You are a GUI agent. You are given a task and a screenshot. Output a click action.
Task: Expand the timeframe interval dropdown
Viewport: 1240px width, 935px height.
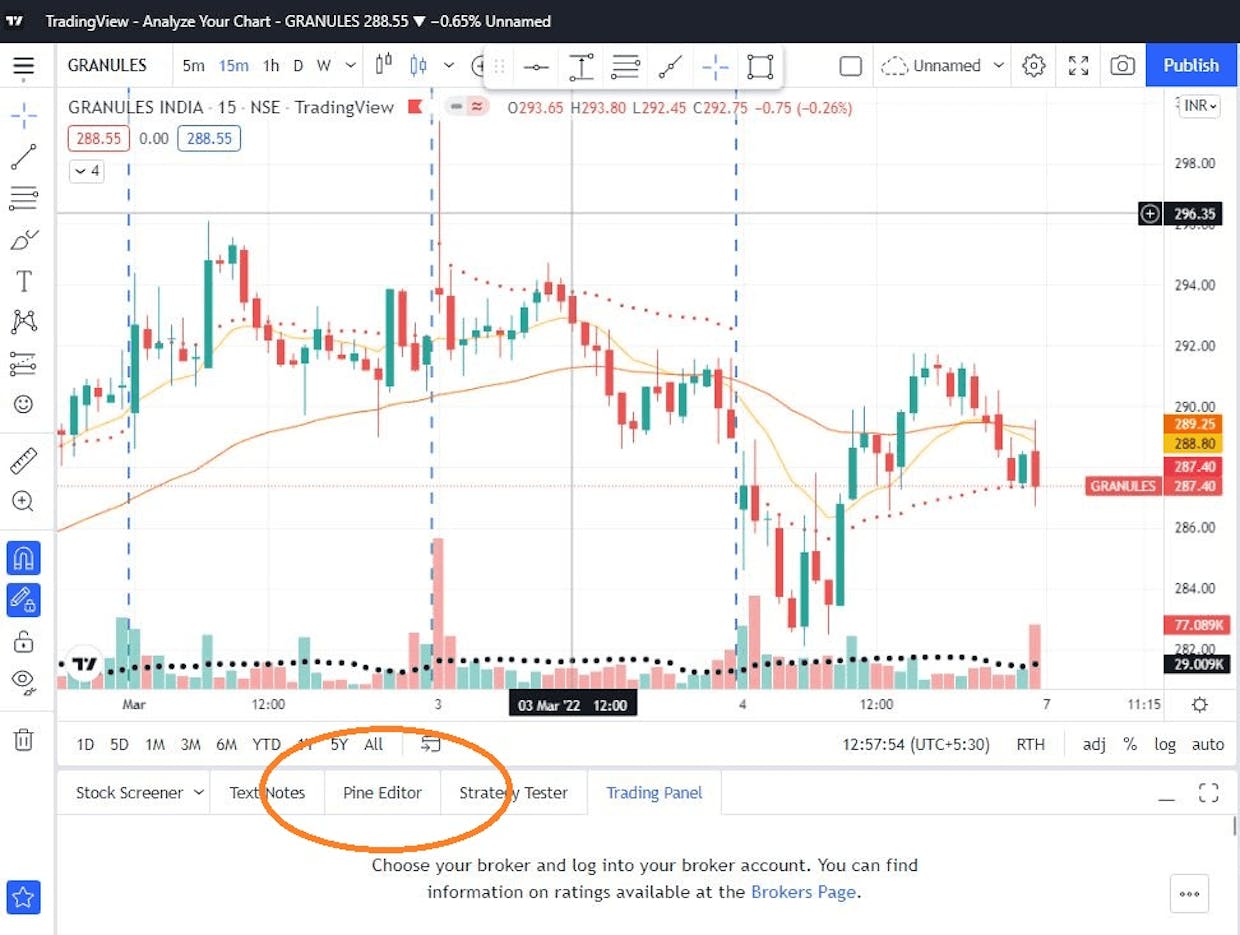pyautogui.click(x=350, y=66)
